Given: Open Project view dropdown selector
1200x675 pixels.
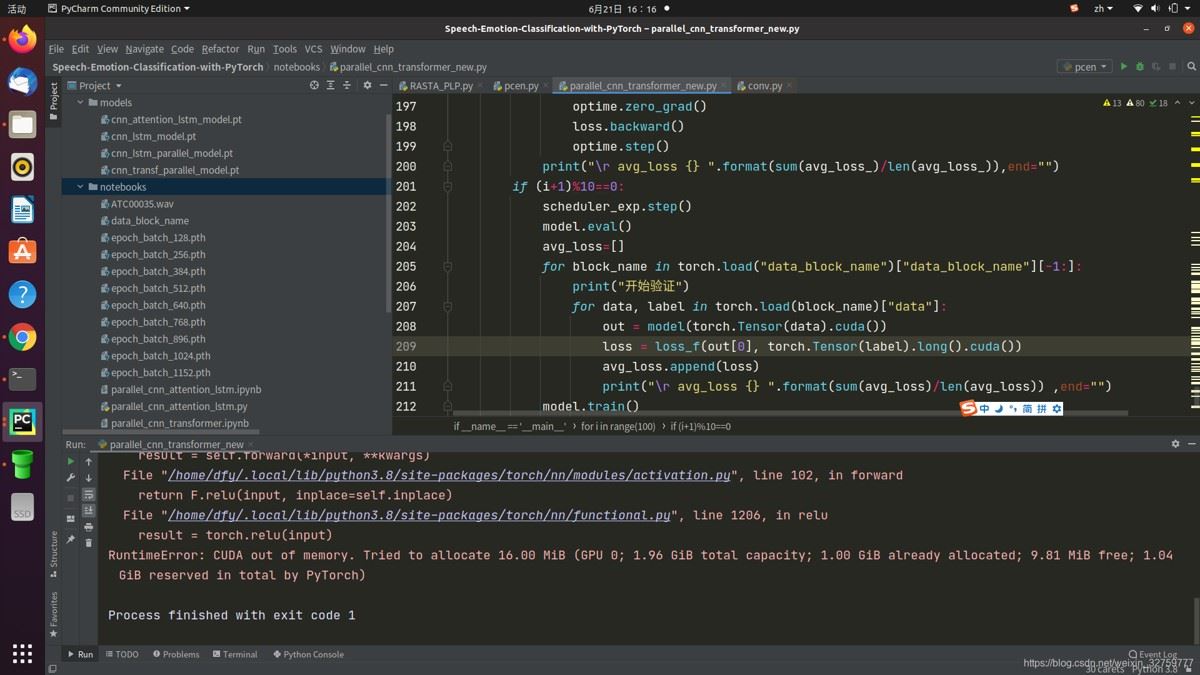Looking at the screenshot, I should pos(99,86).
